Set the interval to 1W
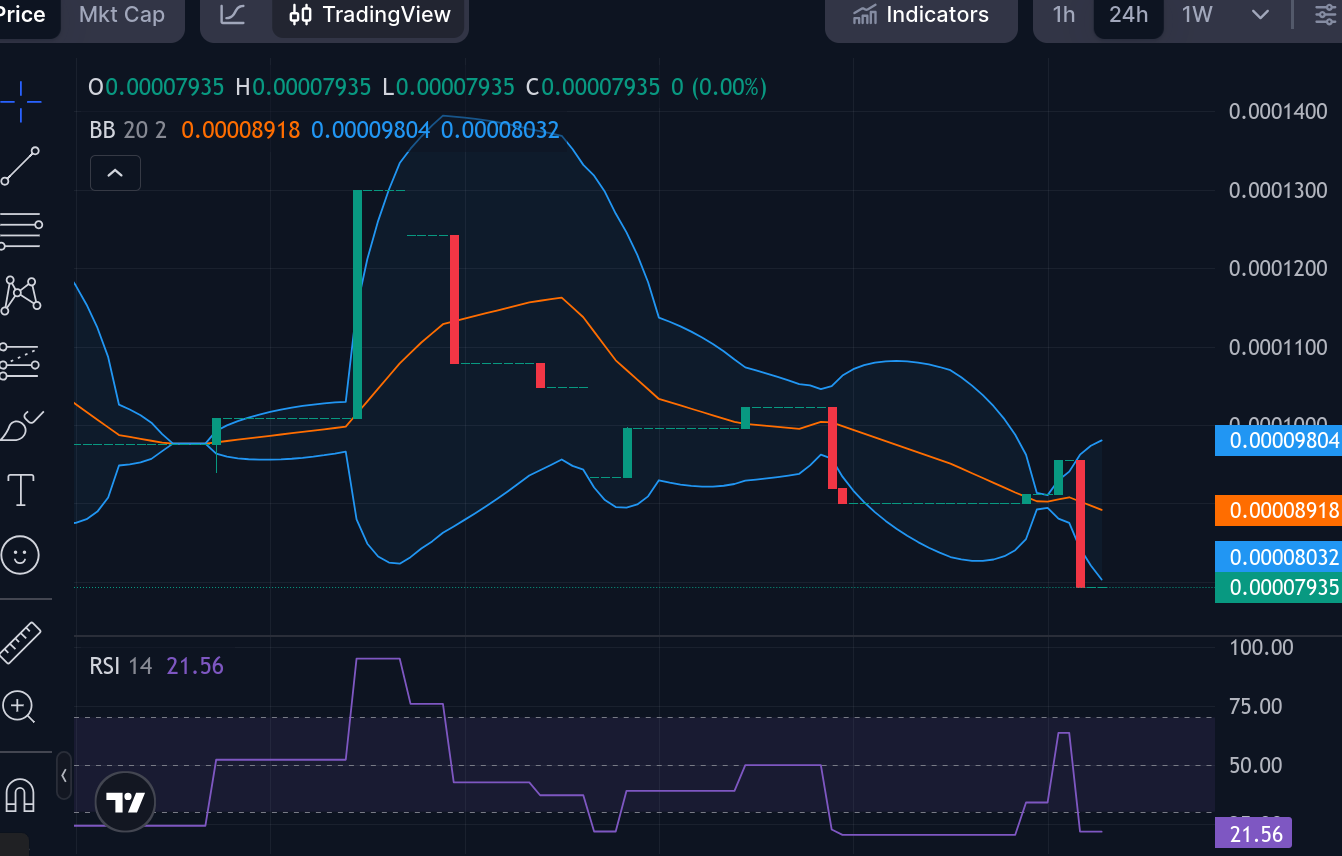This screenshot has width=1342, height=856. click(x=1197, y=15)
